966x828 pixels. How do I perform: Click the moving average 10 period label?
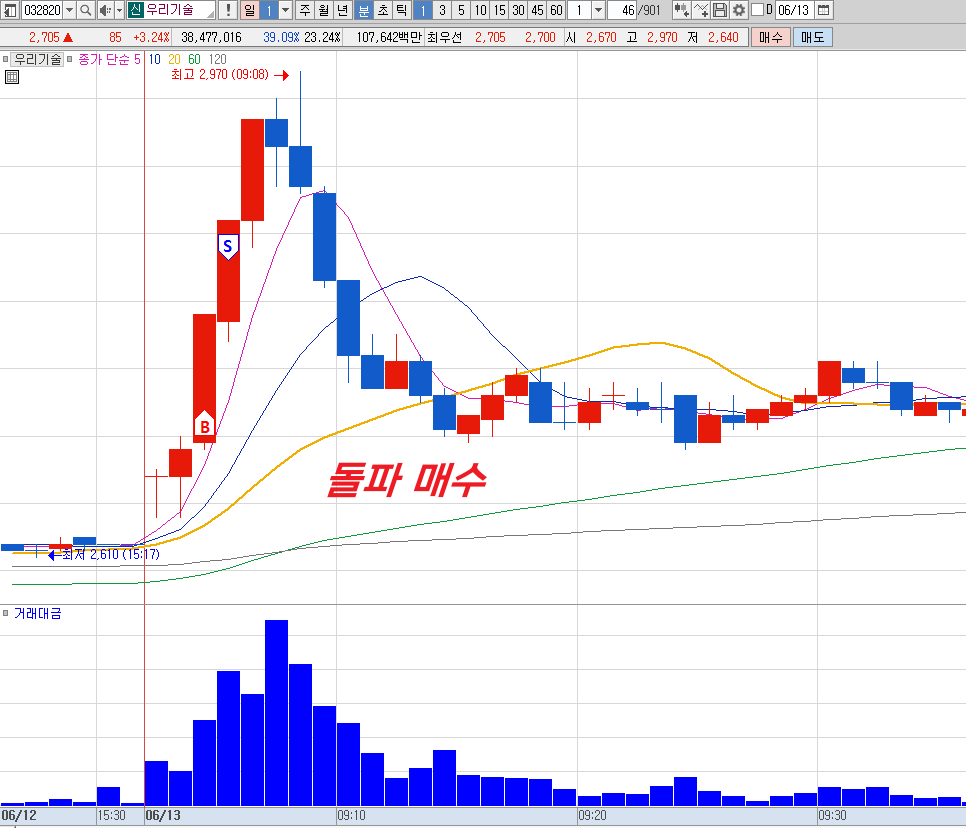[155, 59]
